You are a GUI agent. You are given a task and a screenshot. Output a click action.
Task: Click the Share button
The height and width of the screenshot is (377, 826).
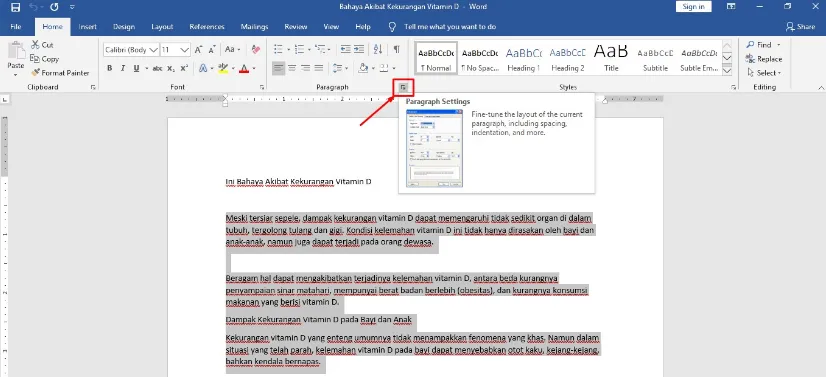pyautogui.click(x=800, y=27)
